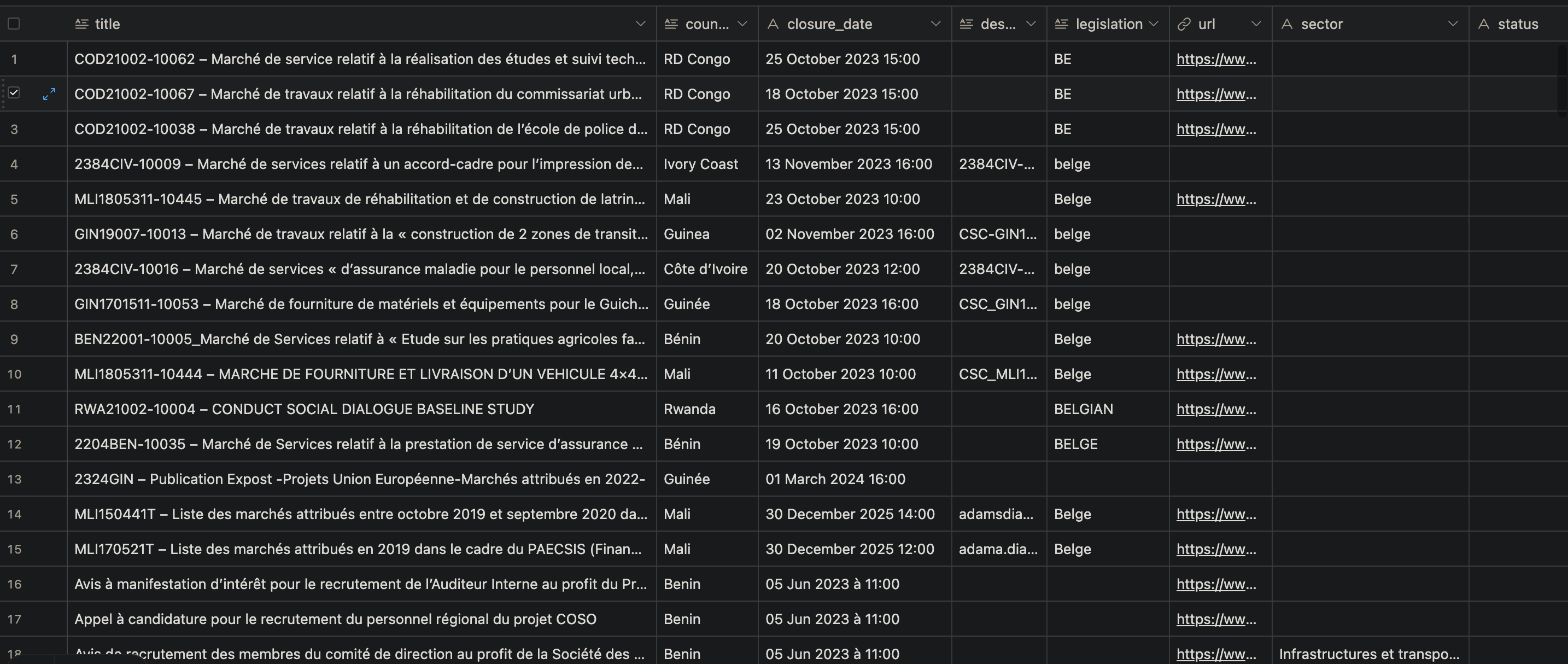Open the URL link in row 9

(x=1216, y=339)
